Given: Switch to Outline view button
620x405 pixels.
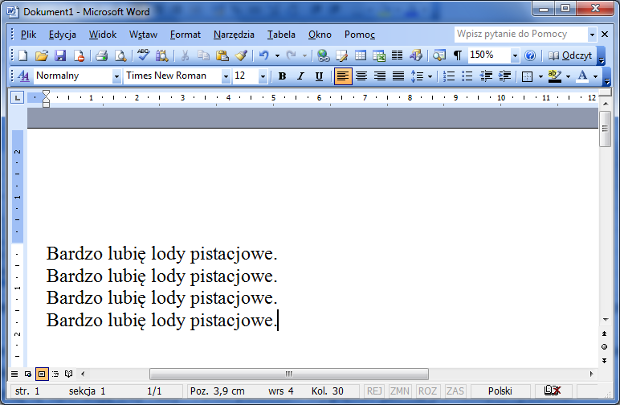Looking at the screenshot, I should [55, 374].
